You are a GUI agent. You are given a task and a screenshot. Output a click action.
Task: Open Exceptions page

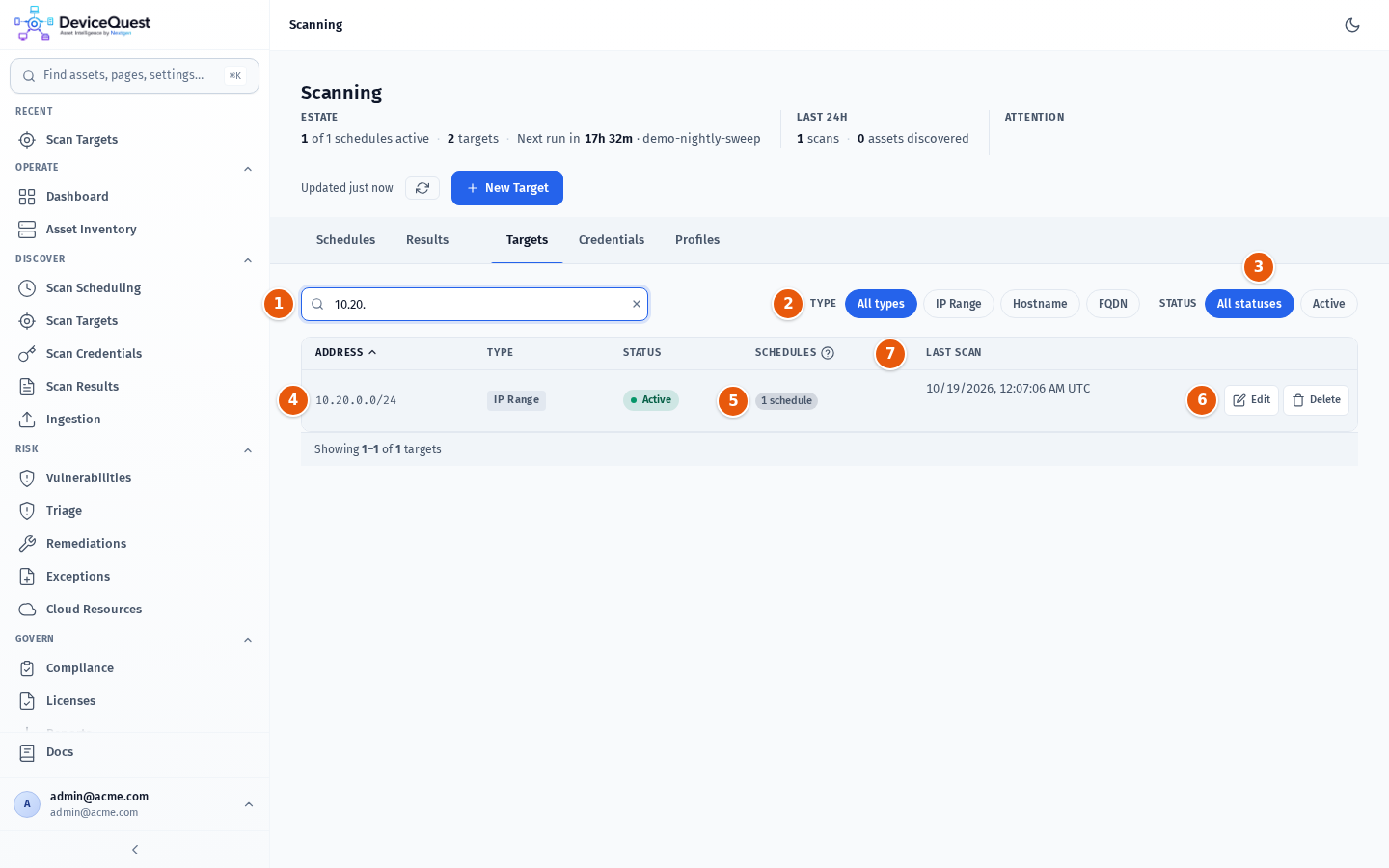point(134,577)
